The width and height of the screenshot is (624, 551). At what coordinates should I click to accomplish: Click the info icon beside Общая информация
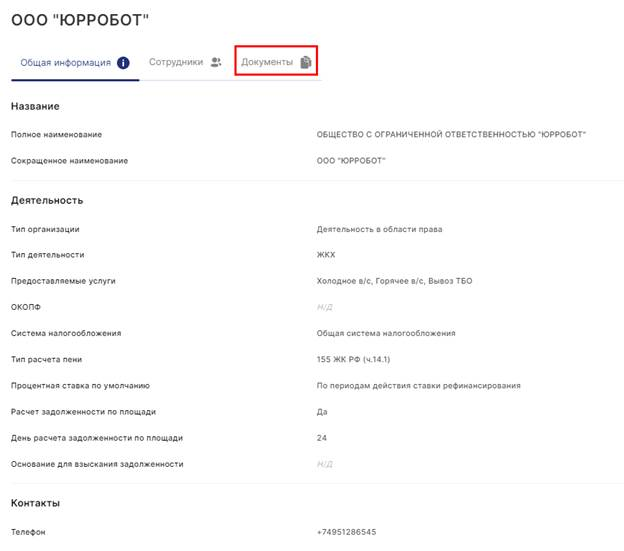point(124,62)
